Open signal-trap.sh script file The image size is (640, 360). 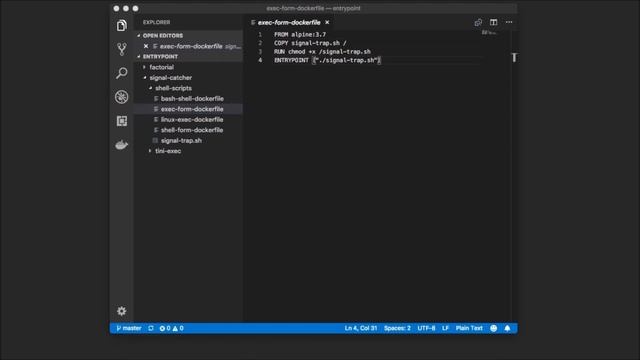point(189,140)
